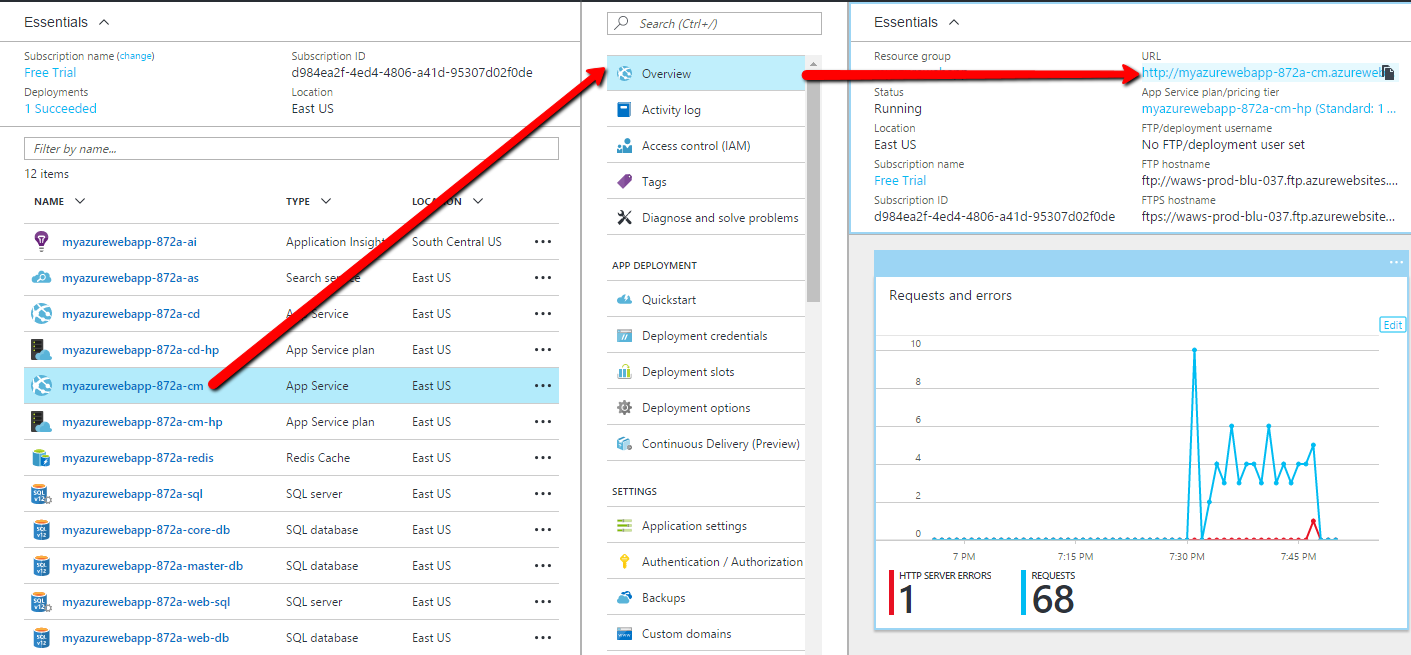Open Activity log in the menu
The width and height of the screenshot is (1411, 655).
click(706, 110)
